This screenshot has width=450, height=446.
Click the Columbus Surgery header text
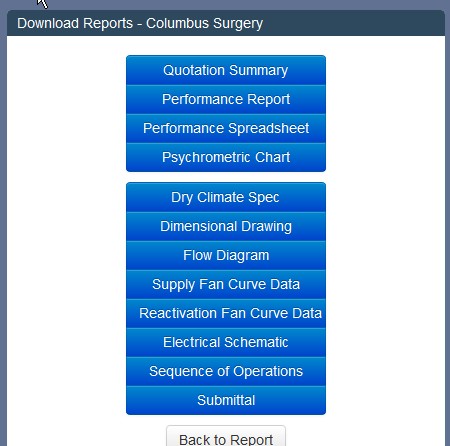click(204, 24)
